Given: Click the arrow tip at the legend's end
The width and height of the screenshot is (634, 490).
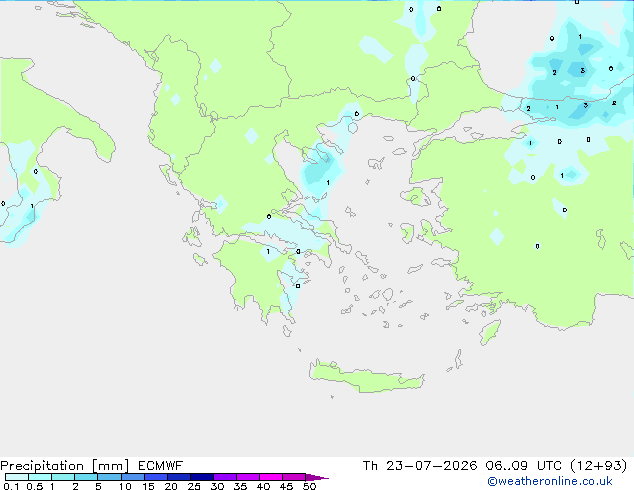Looking at the screenshot, I should tap(317, 477).
